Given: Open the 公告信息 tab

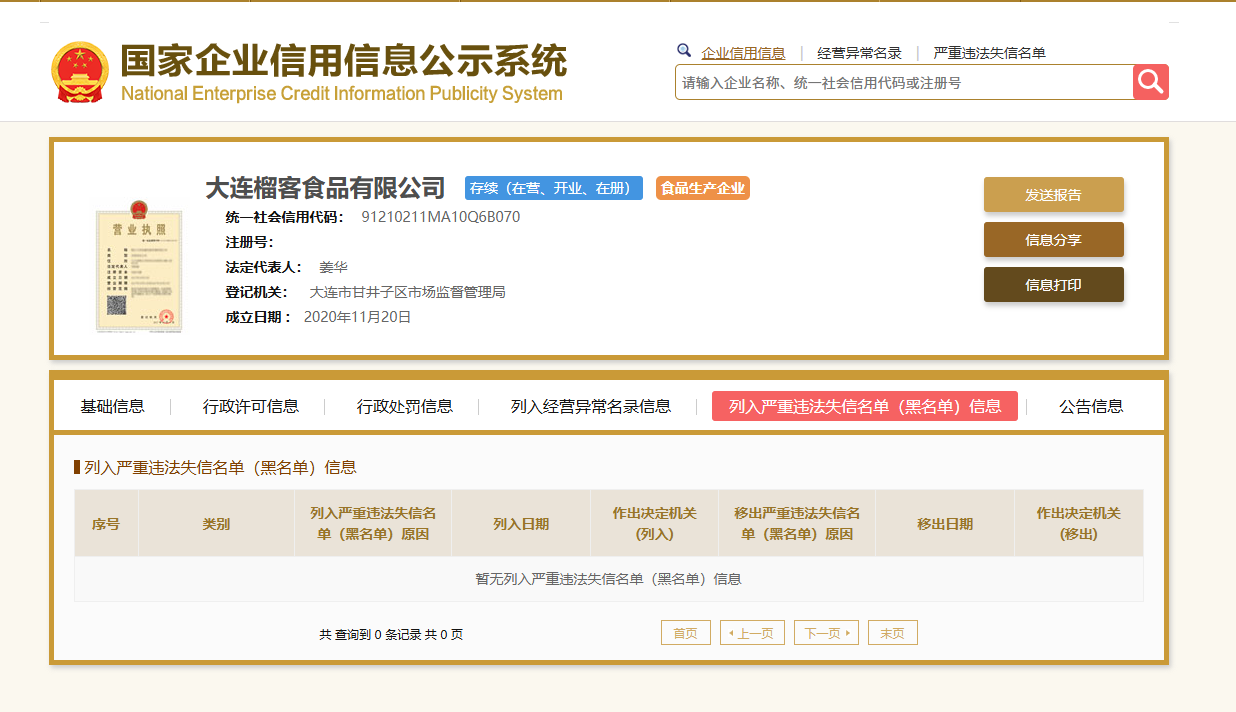Looking at the screenshot, I should tap(1091, 406).
